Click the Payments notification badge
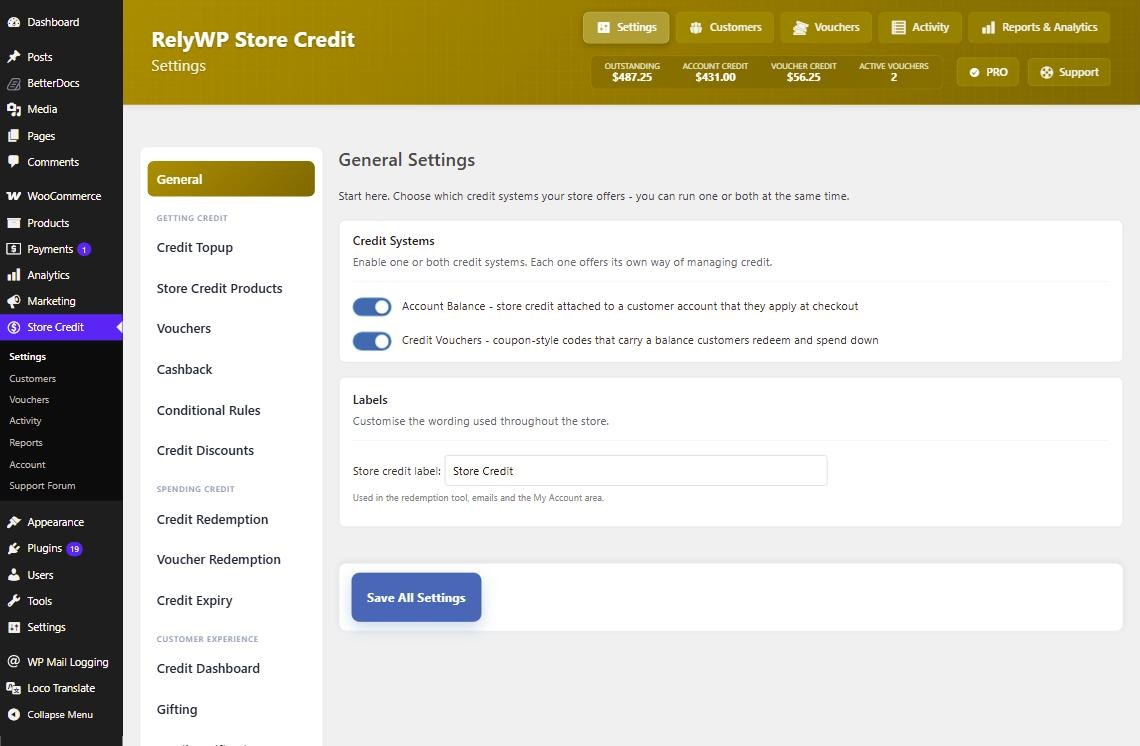Viewport: 1140px width, 746px height. [84, 249]
